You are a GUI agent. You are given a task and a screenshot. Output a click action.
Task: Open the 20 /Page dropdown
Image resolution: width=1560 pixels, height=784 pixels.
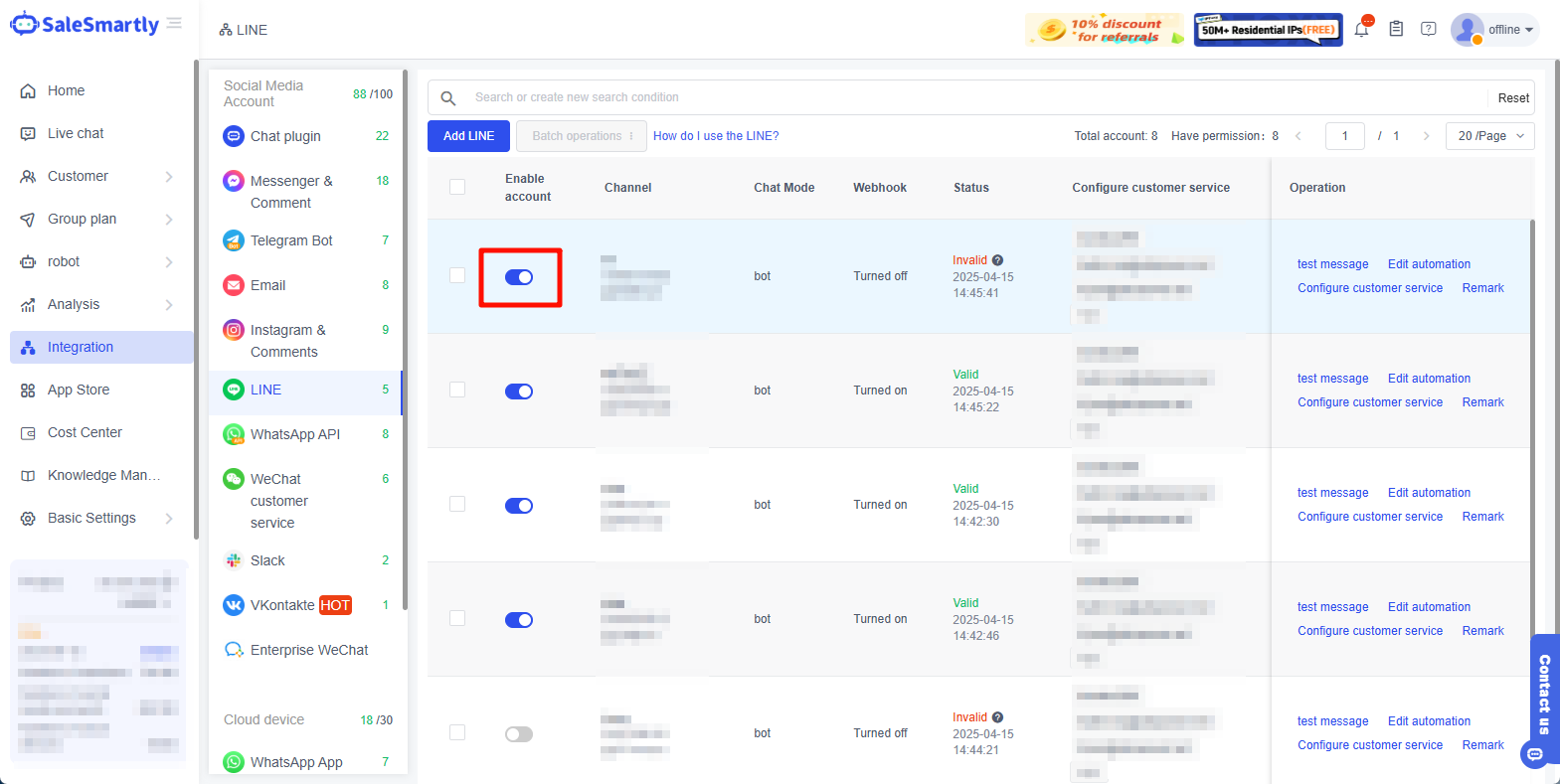tap(1490, 136)
